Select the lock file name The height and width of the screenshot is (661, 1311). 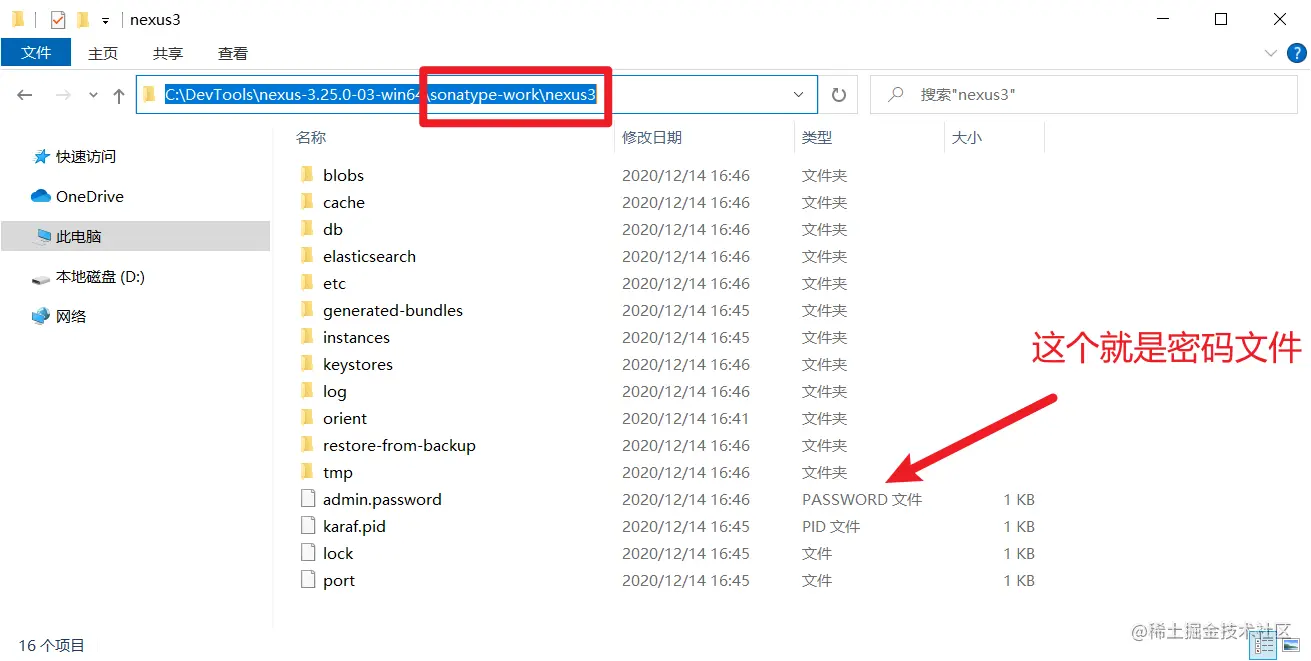[x=338, y=553]
